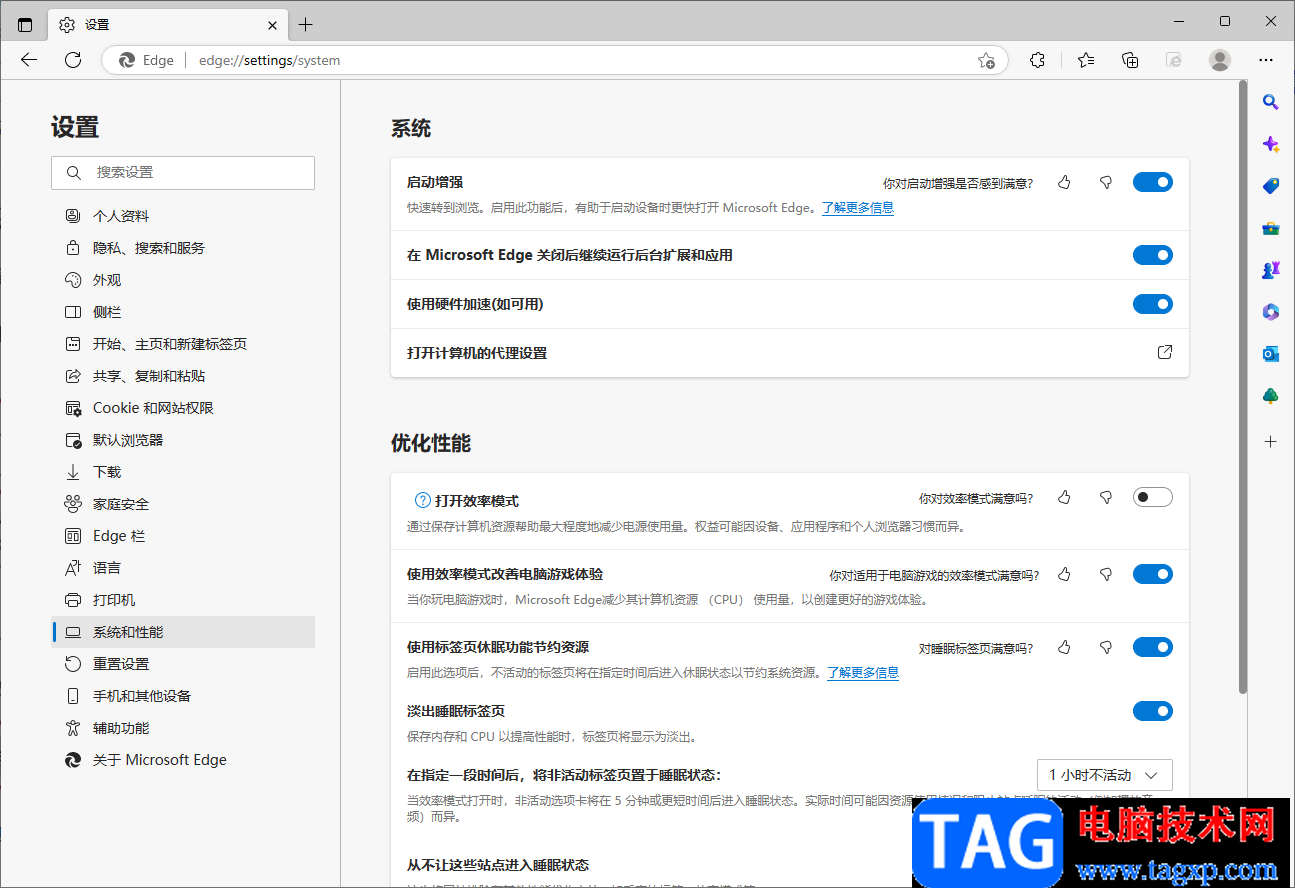Disable the 启动增强 toggle

point(1152,182)
